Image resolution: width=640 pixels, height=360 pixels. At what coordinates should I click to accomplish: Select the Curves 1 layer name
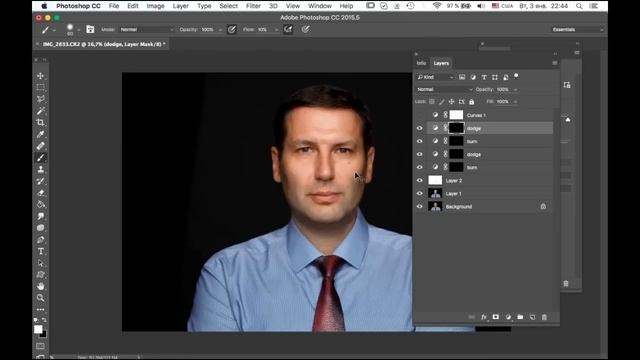476,116
